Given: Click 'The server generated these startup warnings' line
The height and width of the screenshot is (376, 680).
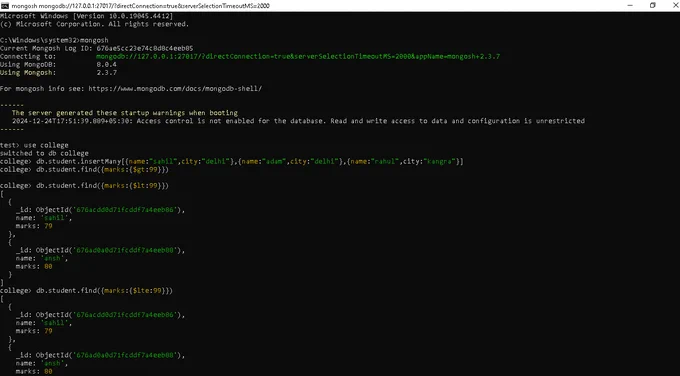Looking at the screenshot, I should pos(125,113).
